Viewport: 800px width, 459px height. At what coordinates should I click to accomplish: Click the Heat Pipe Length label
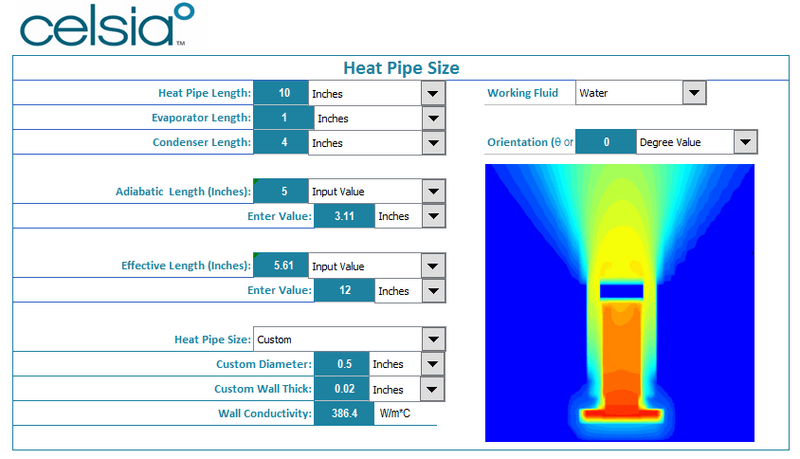coord(205,93)
